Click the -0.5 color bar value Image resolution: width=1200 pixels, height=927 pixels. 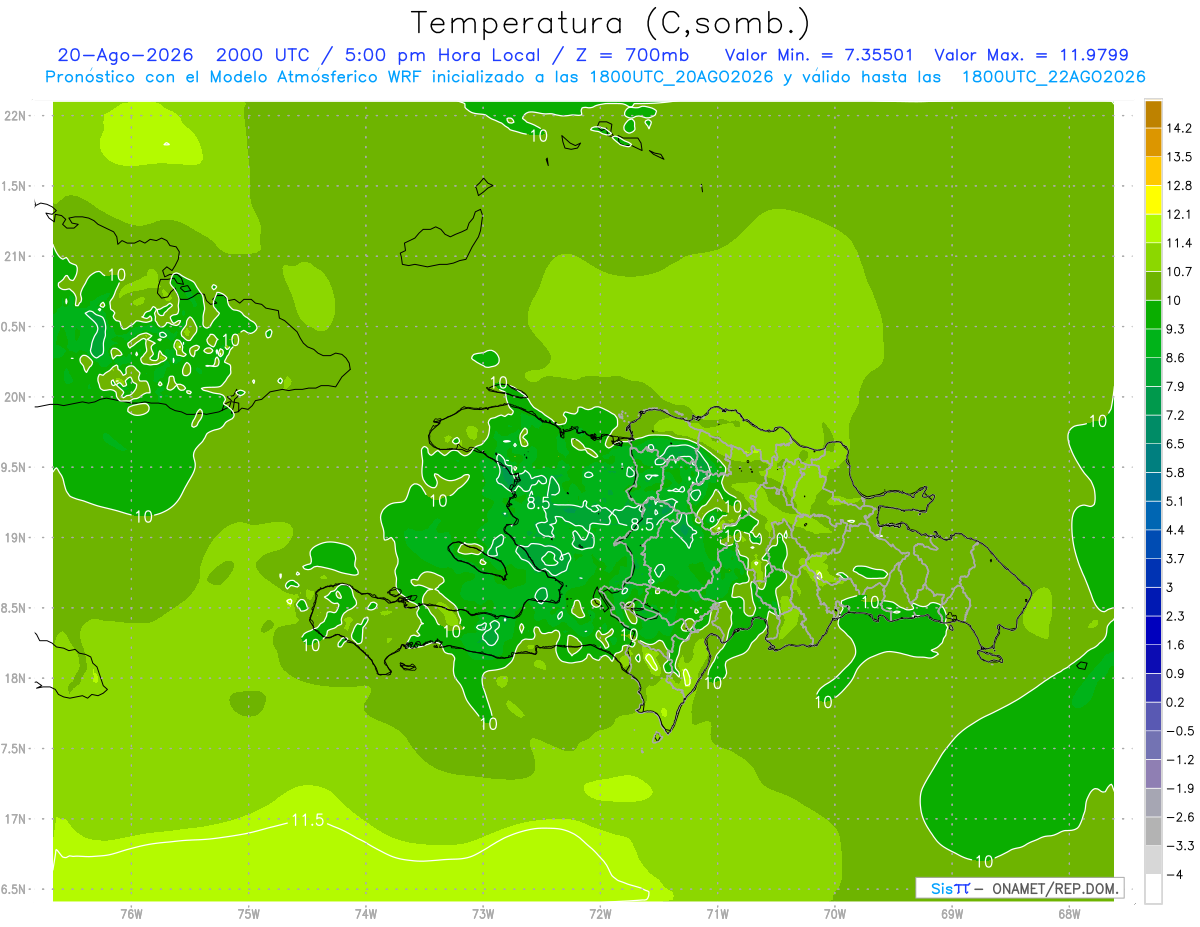(x=1180, y=731)
